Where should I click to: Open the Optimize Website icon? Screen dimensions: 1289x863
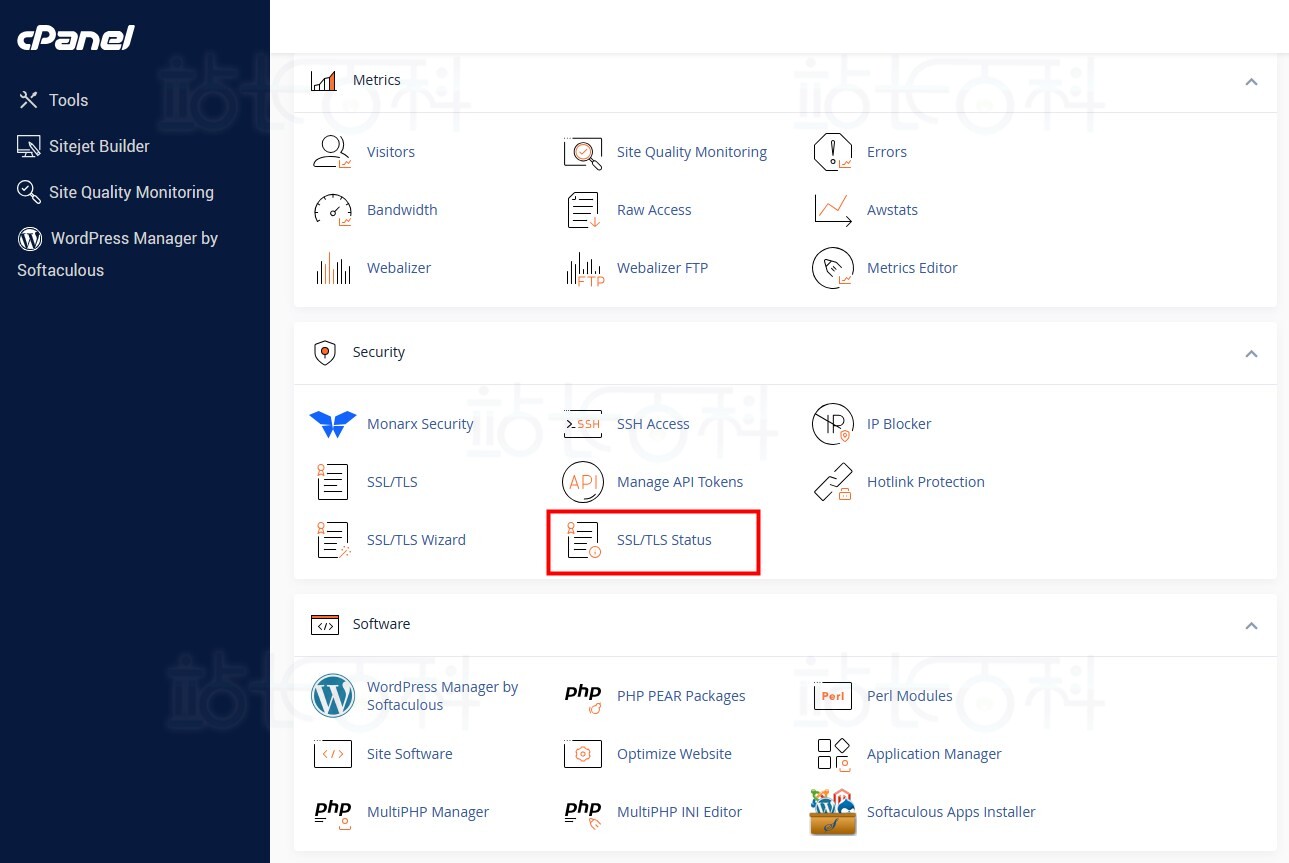coord(583,754)
